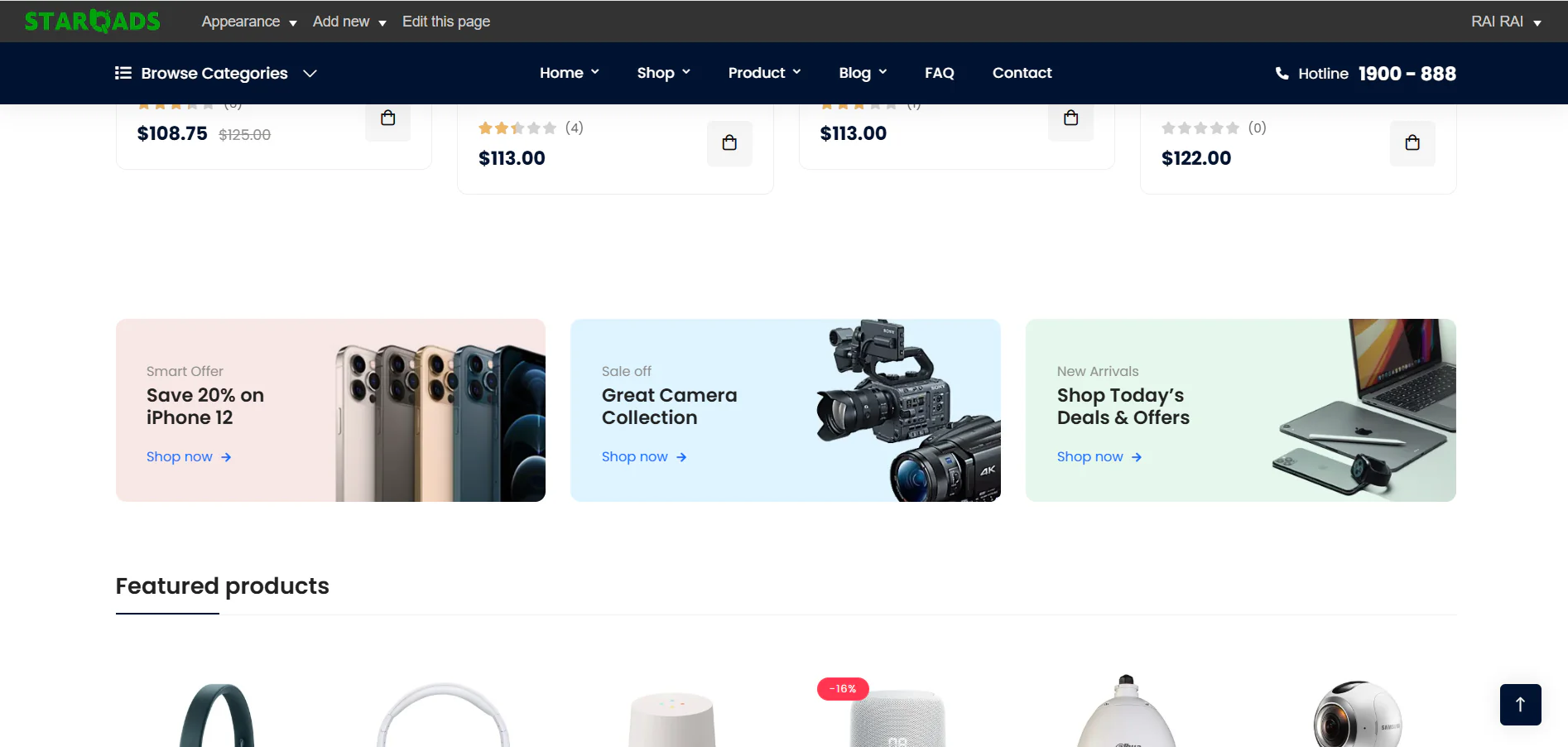Click the STARQADS logo

92,21
